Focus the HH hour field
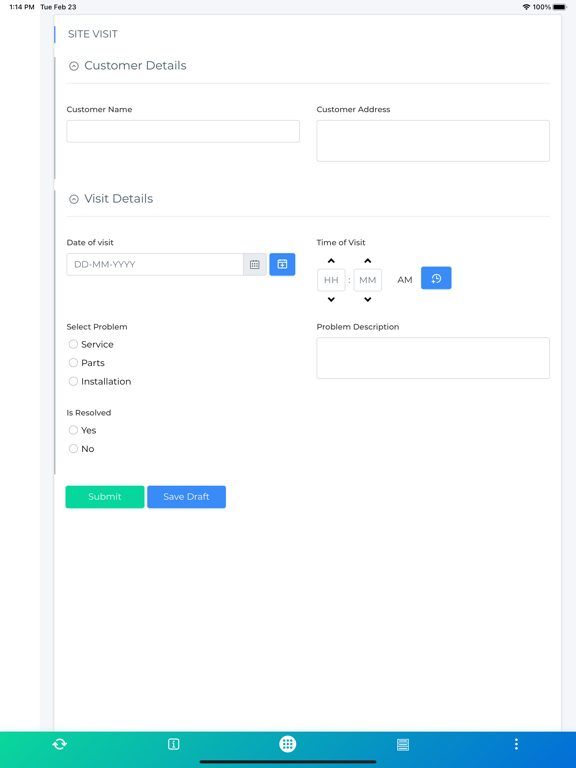Image resolution: width=576 pixels, height=768 pixels. (x=331, y=280)
